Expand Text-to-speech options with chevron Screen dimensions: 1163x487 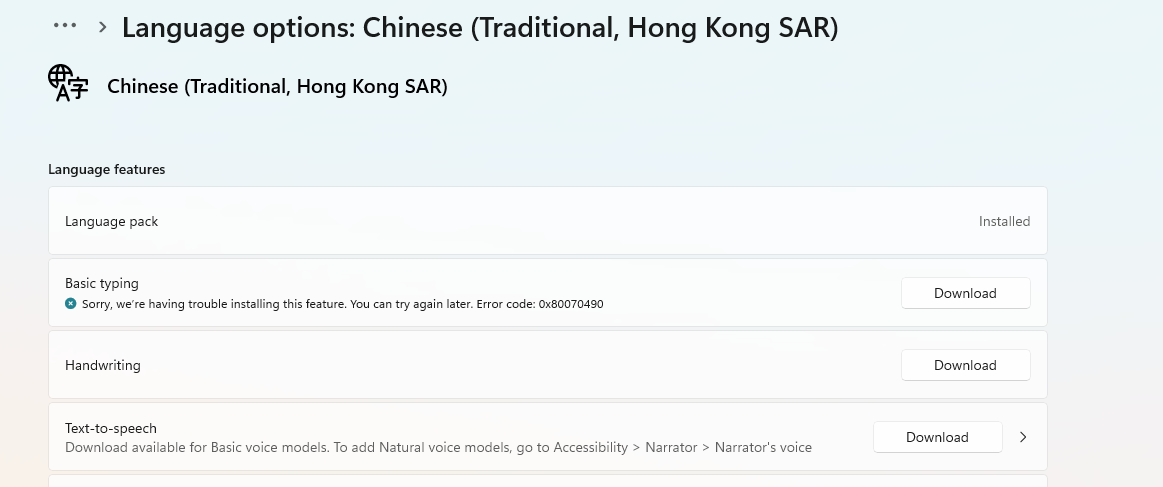pos(1023,437)
